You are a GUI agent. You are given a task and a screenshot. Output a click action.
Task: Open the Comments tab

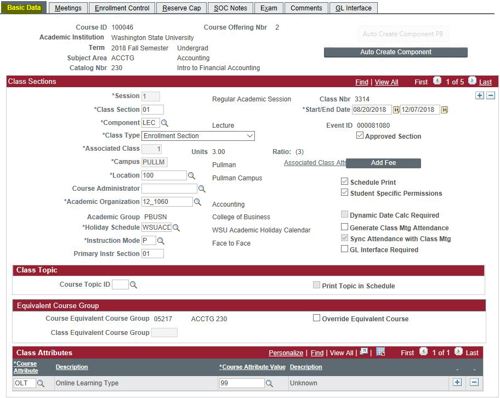point(306,8)
